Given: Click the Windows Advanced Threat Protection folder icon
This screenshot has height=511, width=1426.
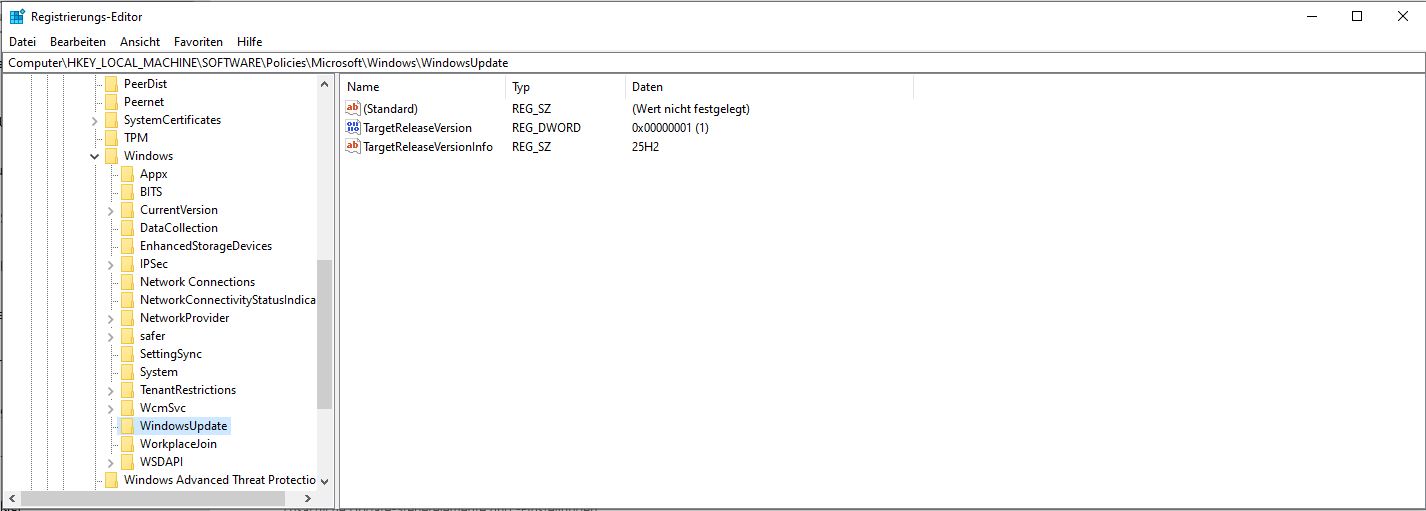Looking at the screenshot, I should coord(111,480).
